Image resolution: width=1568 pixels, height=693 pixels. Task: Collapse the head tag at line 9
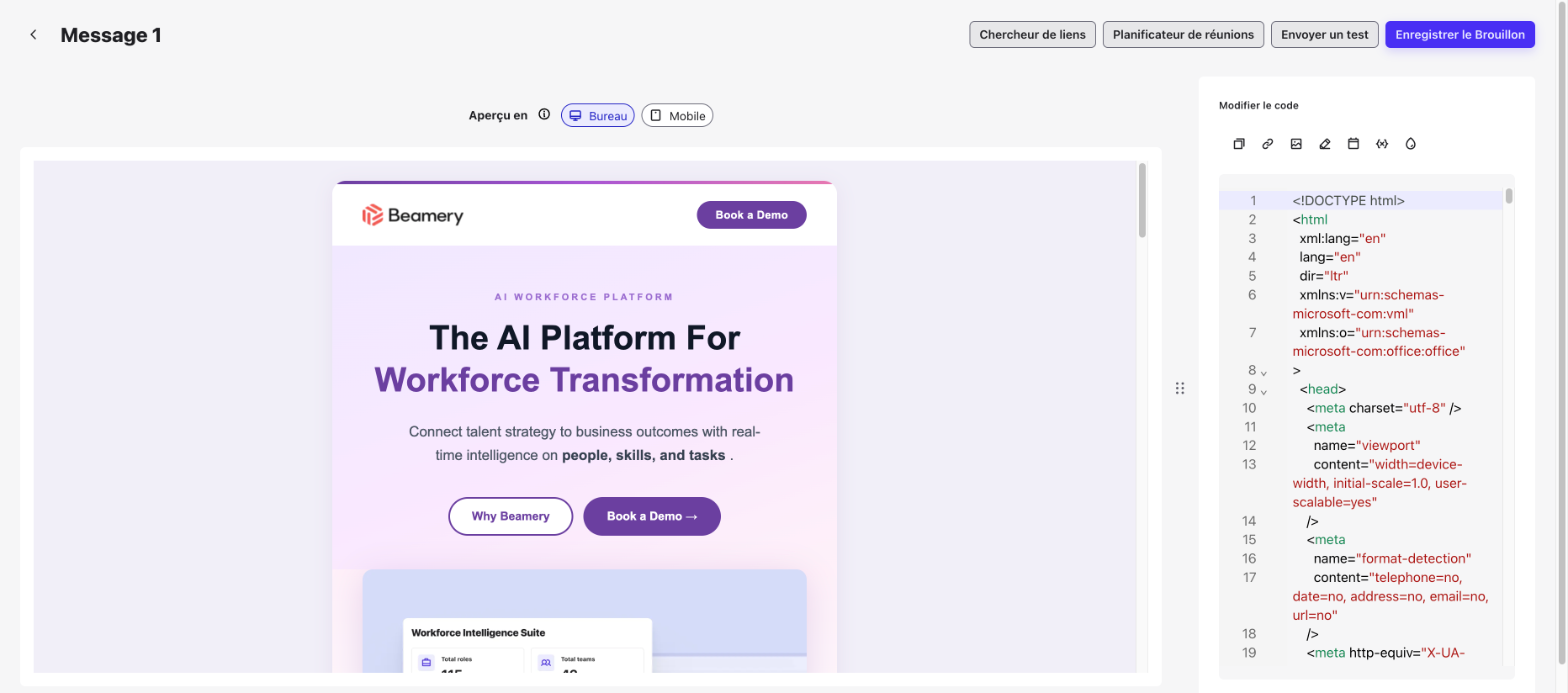[x=1263, y=391]
